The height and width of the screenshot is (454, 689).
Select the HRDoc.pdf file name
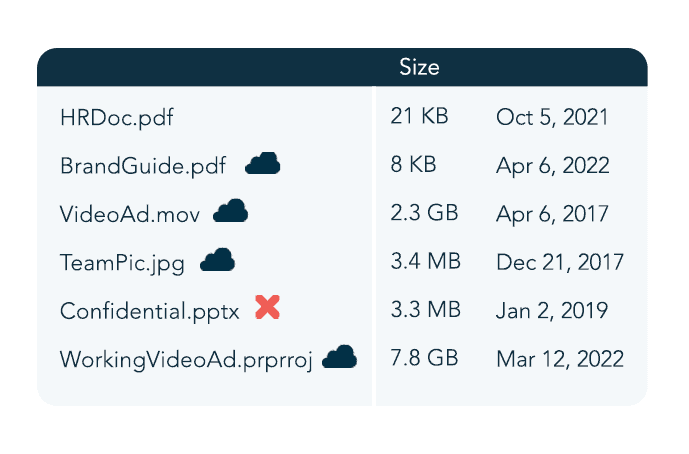pos(116,117)
